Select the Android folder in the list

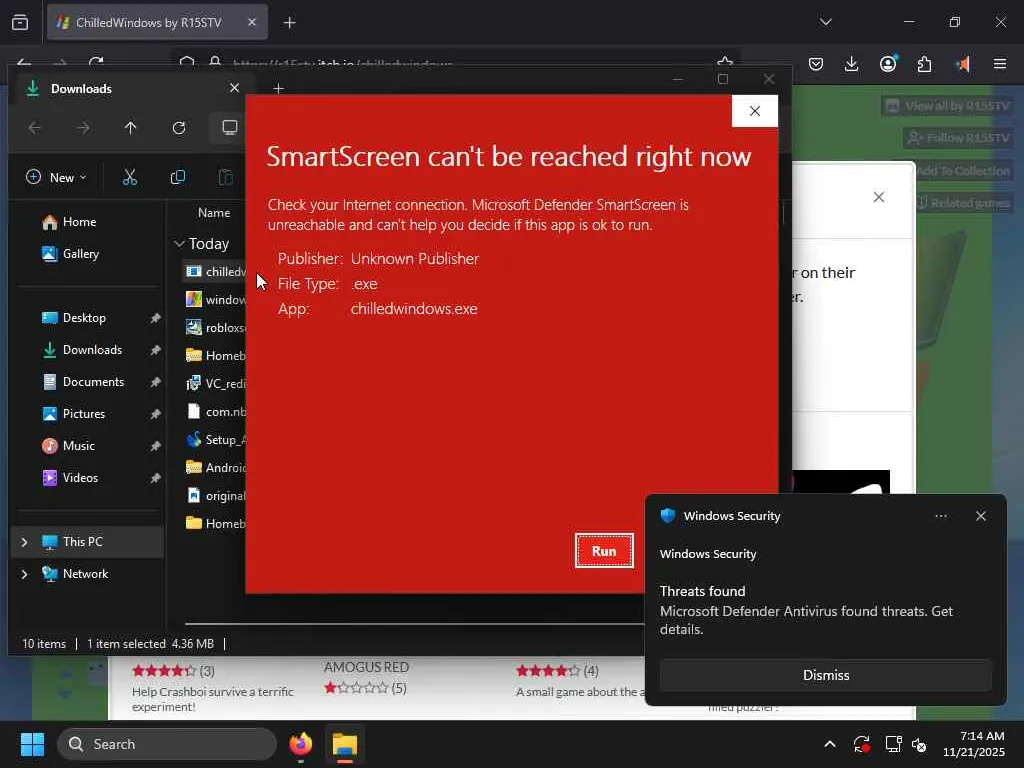pos(216,468)
